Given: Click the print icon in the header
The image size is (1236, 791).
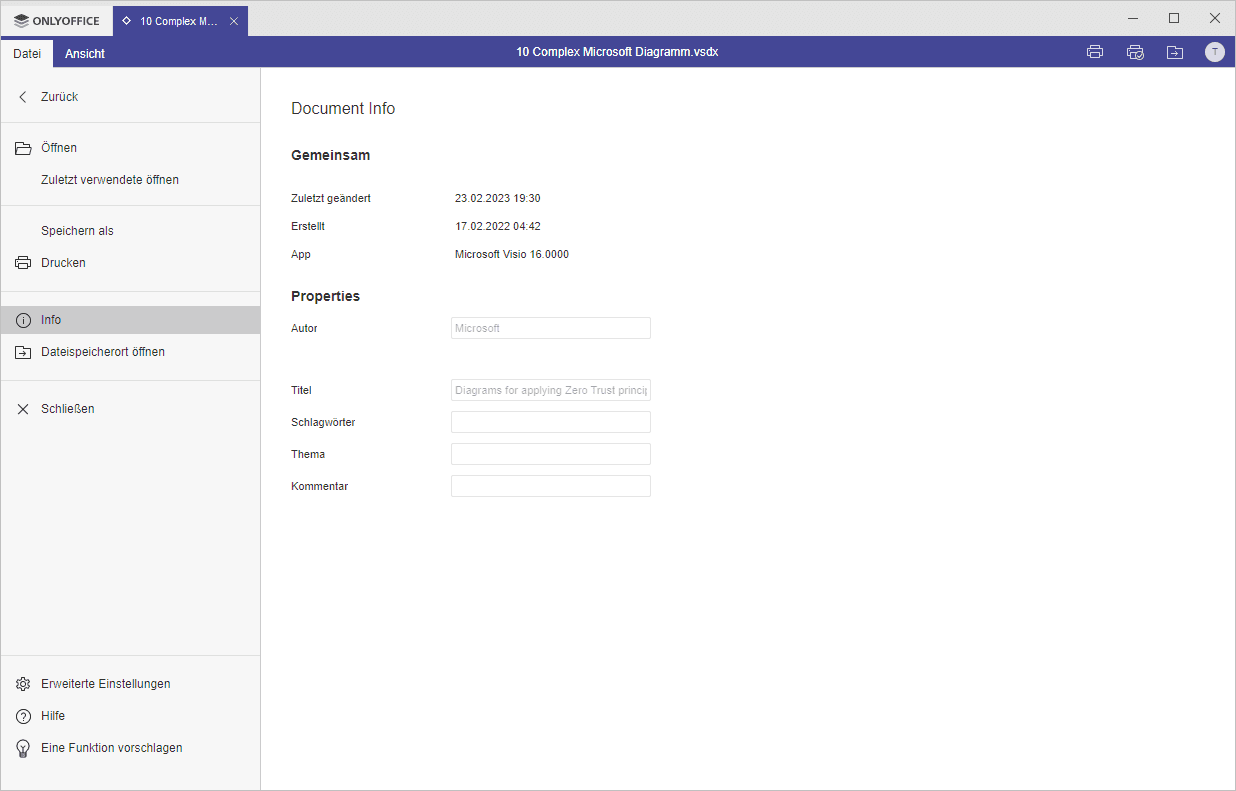Looking at the screenshot, I should pos(1095,52).
